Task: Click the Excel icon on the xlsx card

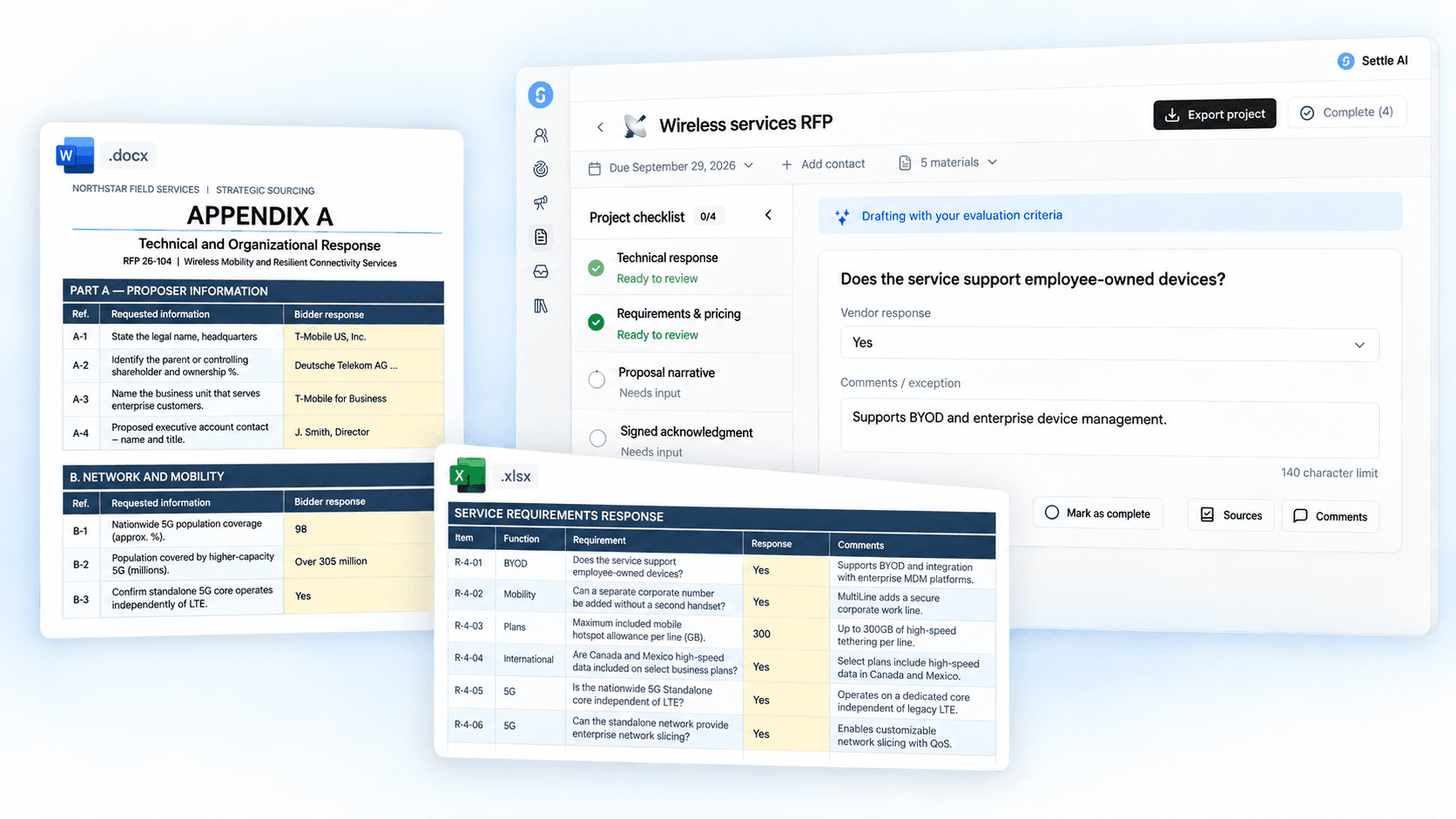Action: [x=468, y=475]
